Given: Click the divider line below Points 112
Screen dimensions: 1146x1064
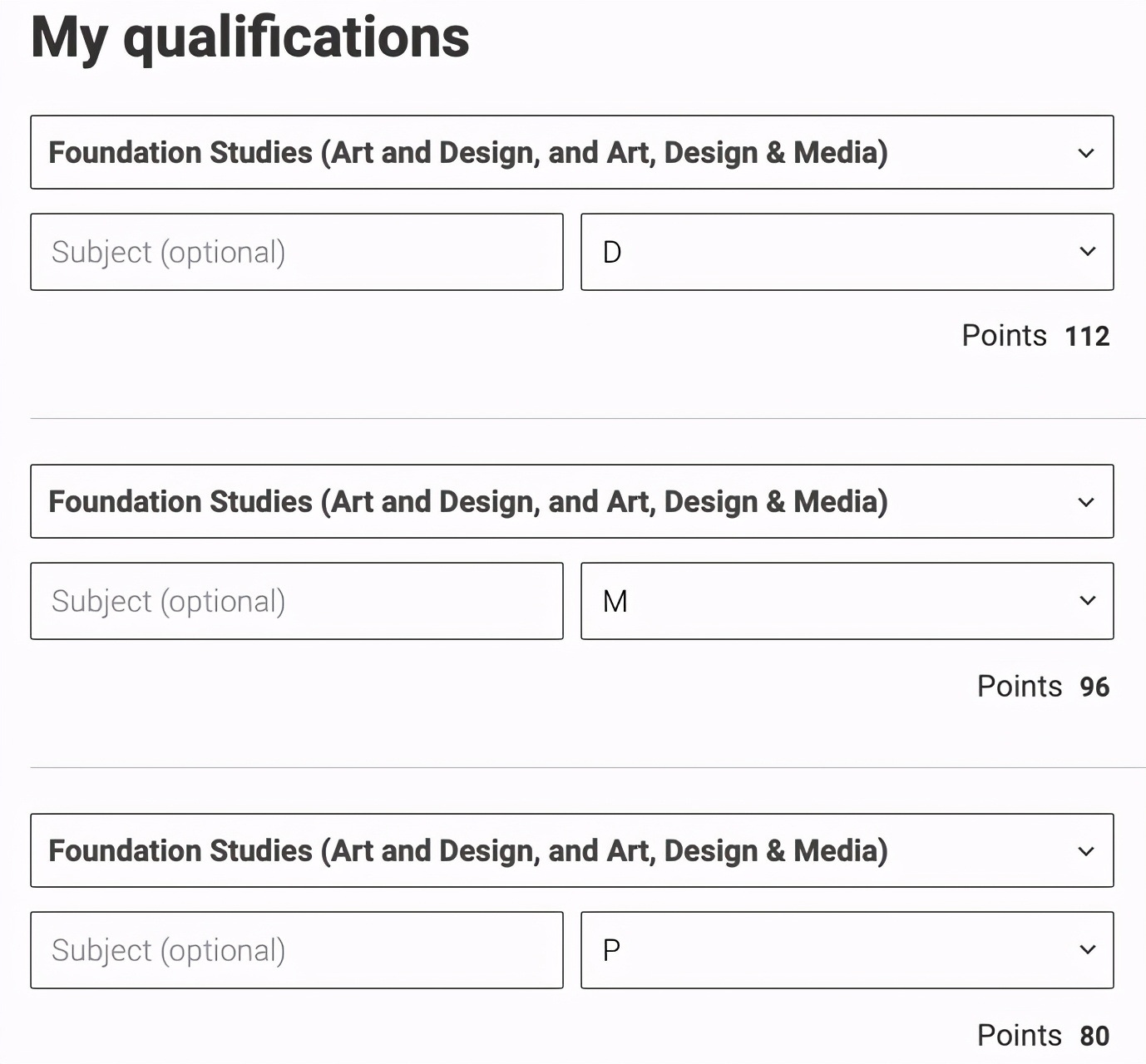Looking at the screenshot, I should point(582,419).
